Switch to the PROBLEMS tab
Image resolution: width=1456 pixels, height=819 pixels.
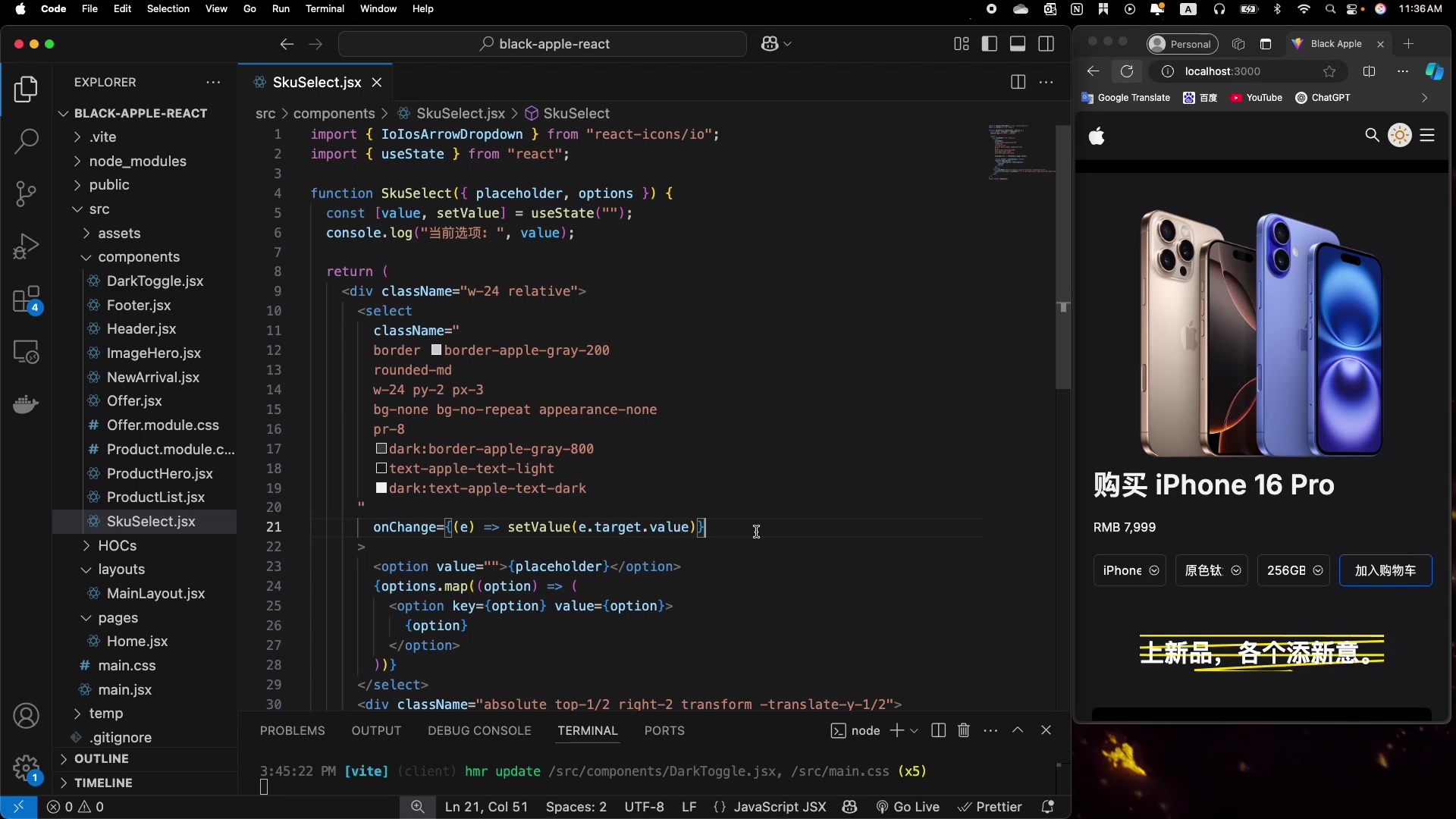coord(293,730)
